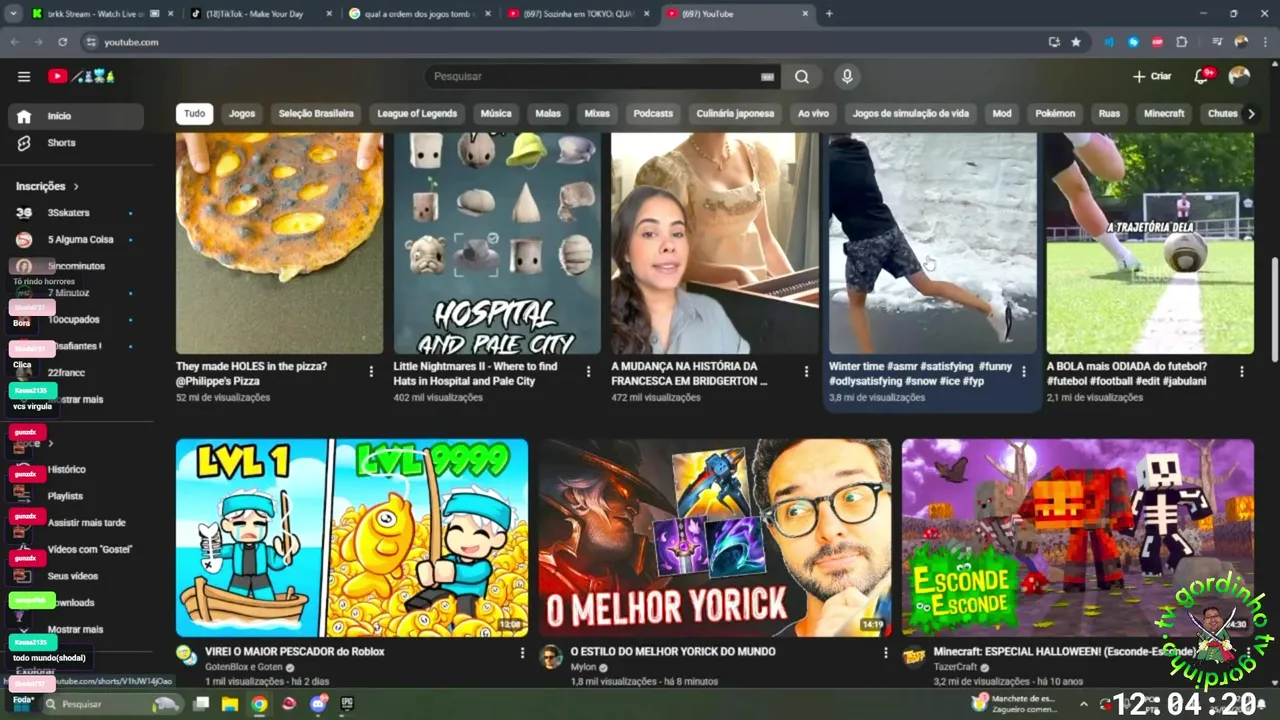Screen dimensions: 1280x720
Task: Select the Minecraft filter chip
Action: pos(1164,113)
